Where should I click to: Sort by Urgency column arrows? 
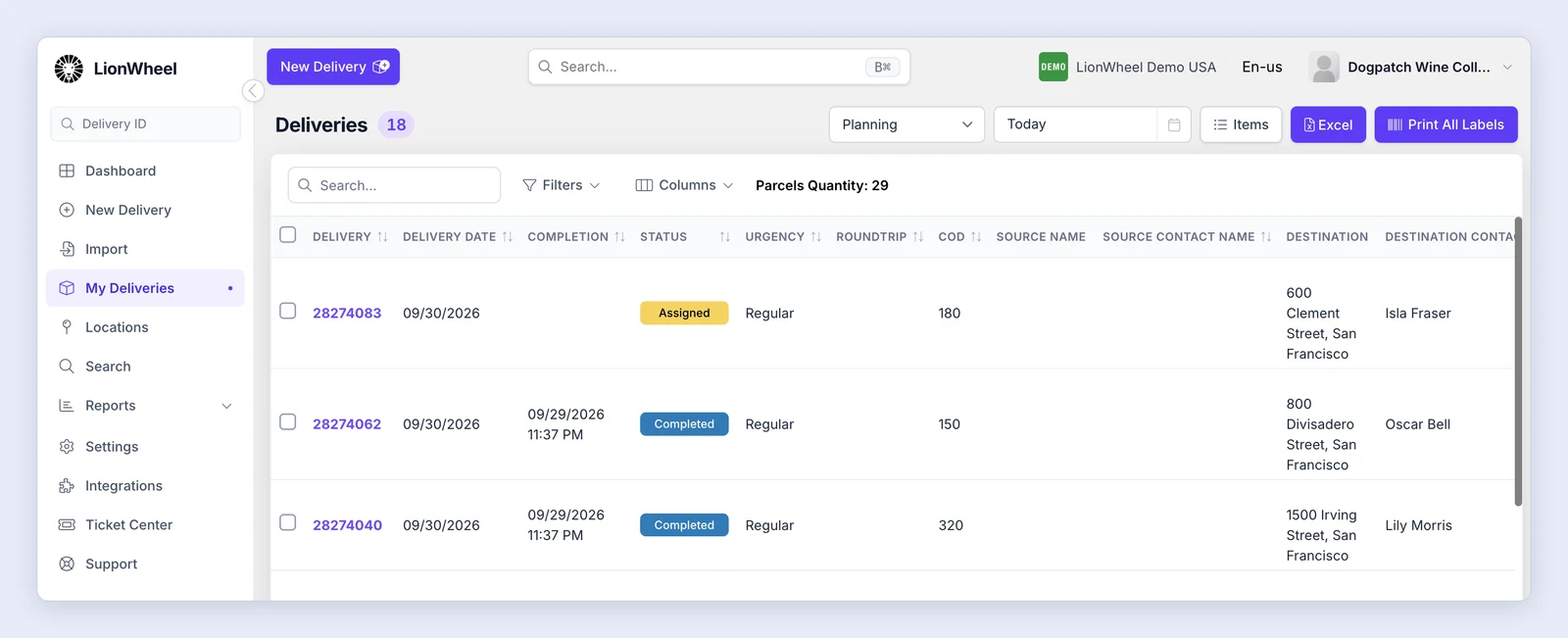click(815, 237)
